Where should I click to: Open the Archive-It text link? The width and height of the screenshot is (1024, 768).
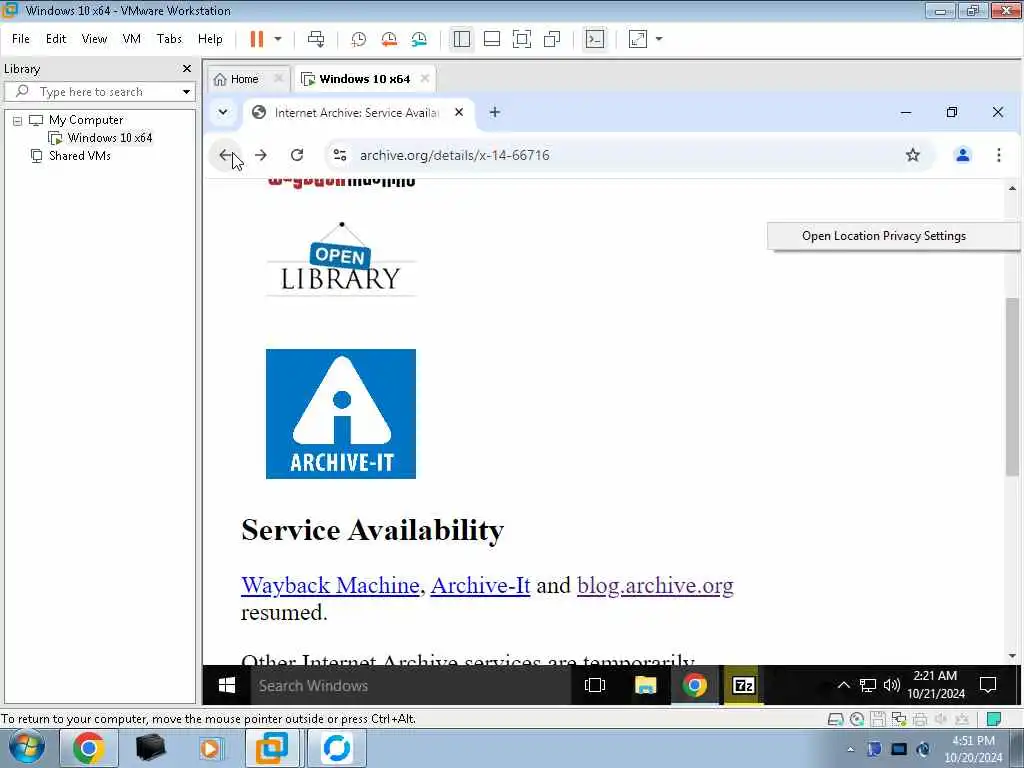point(480,585)
